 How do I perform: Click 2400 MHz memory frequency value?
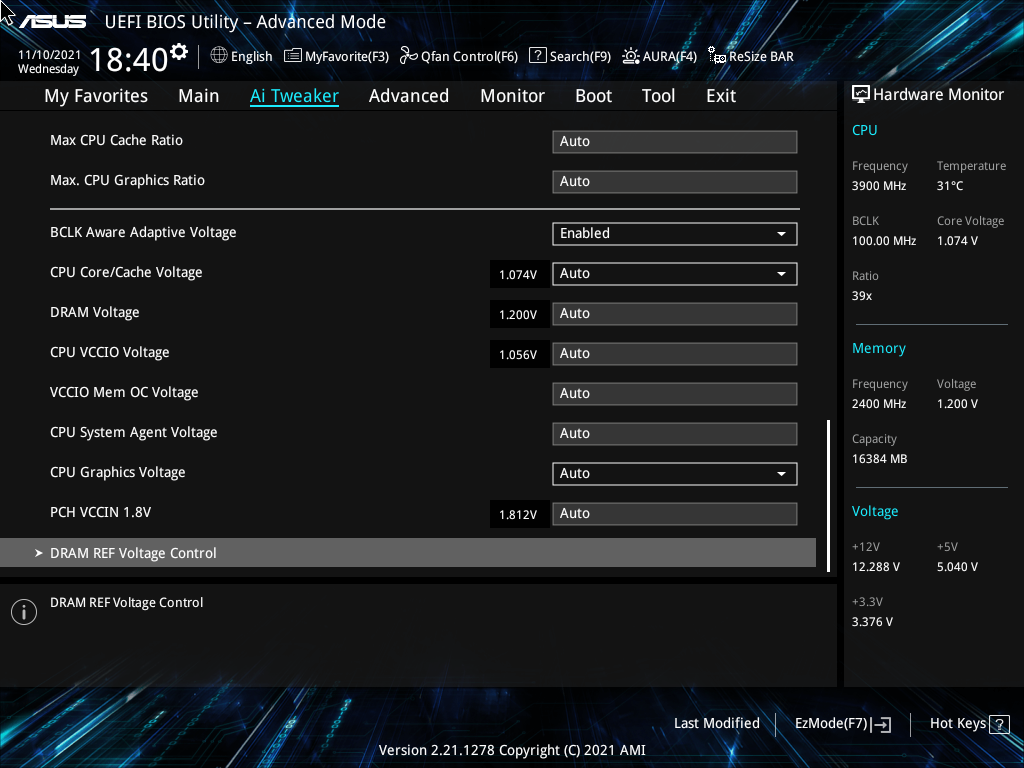coord(879,404)
